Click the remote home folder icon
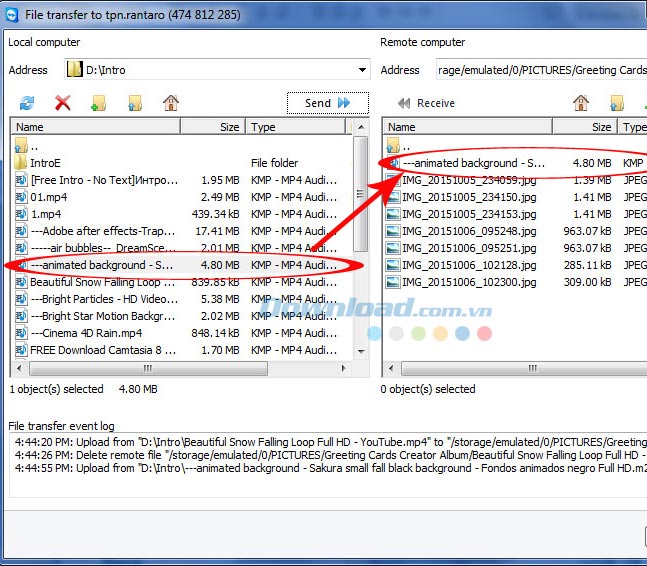The image size is (647, 566). click(x=581, y=103)
